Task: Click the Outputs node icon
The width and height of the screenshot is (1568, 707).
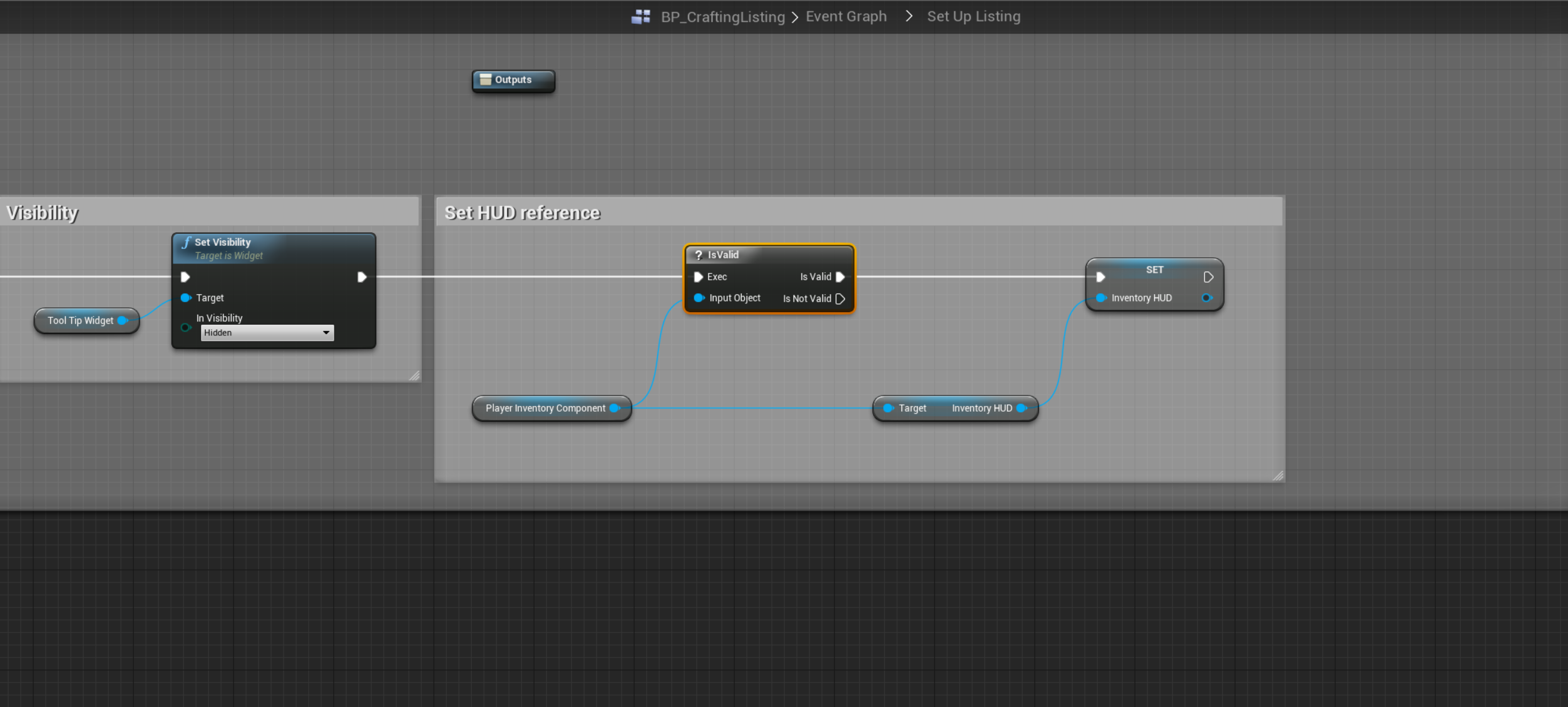Action: (x=485, y=80)
